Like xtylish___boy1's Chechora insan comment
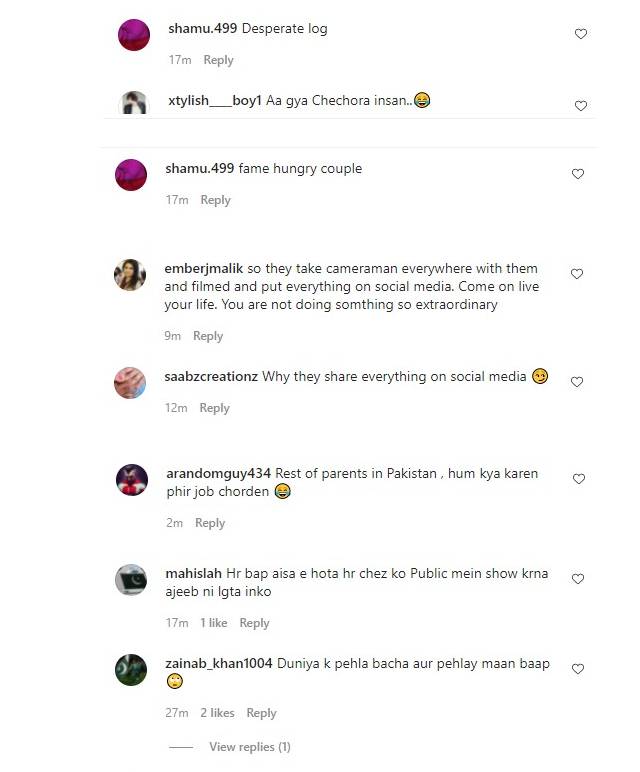 point(581,106)
